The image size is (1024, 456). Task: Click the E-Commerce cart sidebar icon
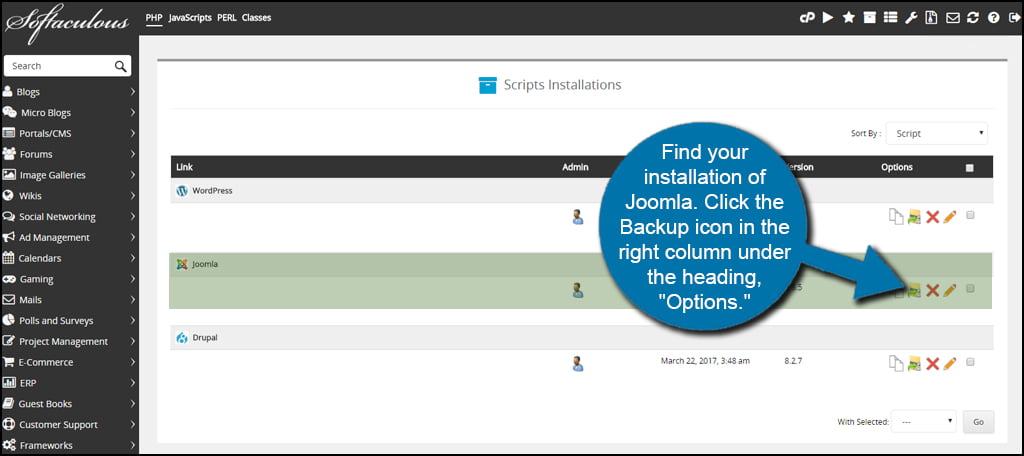(8, 362)
